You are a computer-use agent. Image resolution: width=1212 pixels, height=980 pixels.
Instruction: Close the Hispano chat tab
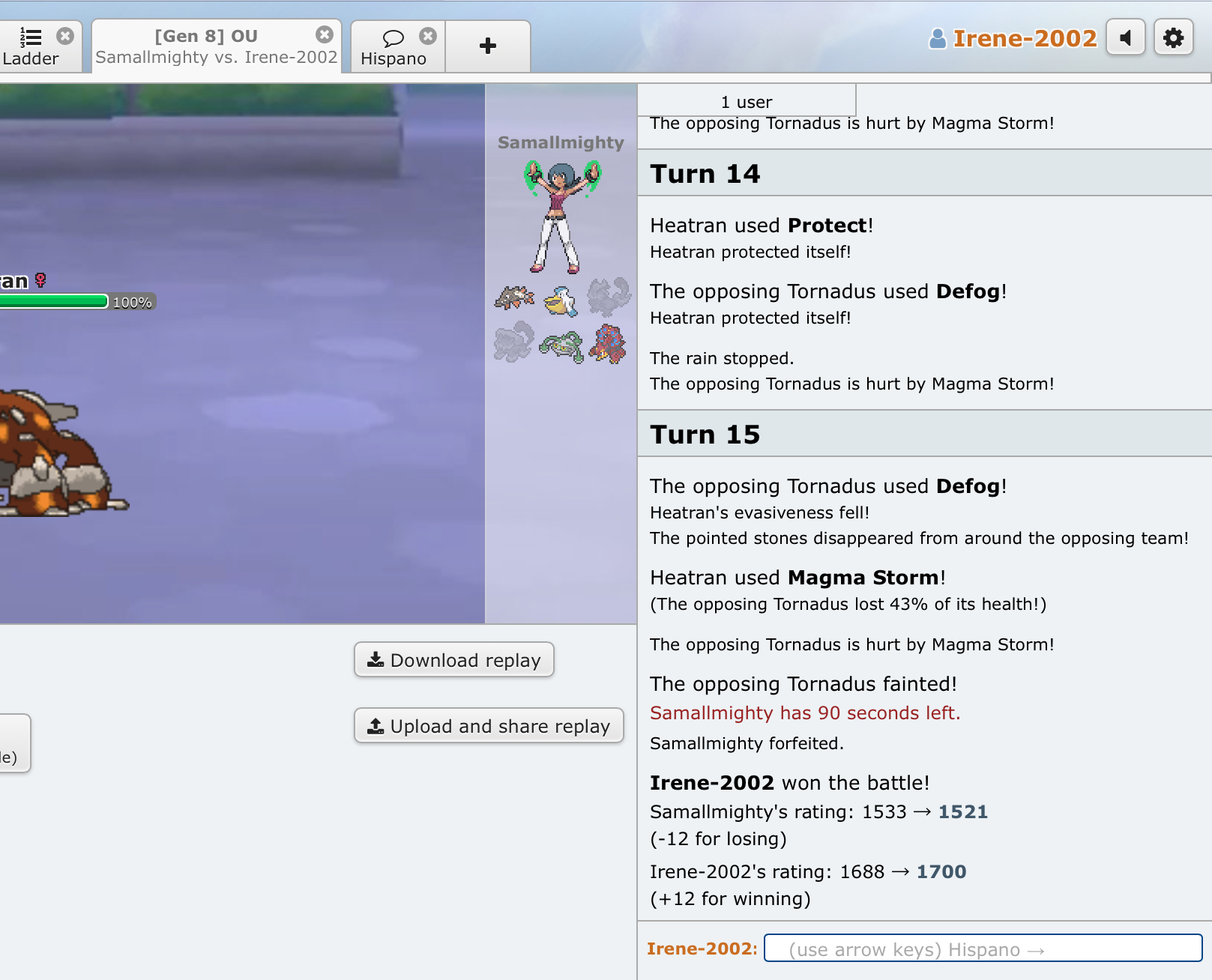coord(428,36)
